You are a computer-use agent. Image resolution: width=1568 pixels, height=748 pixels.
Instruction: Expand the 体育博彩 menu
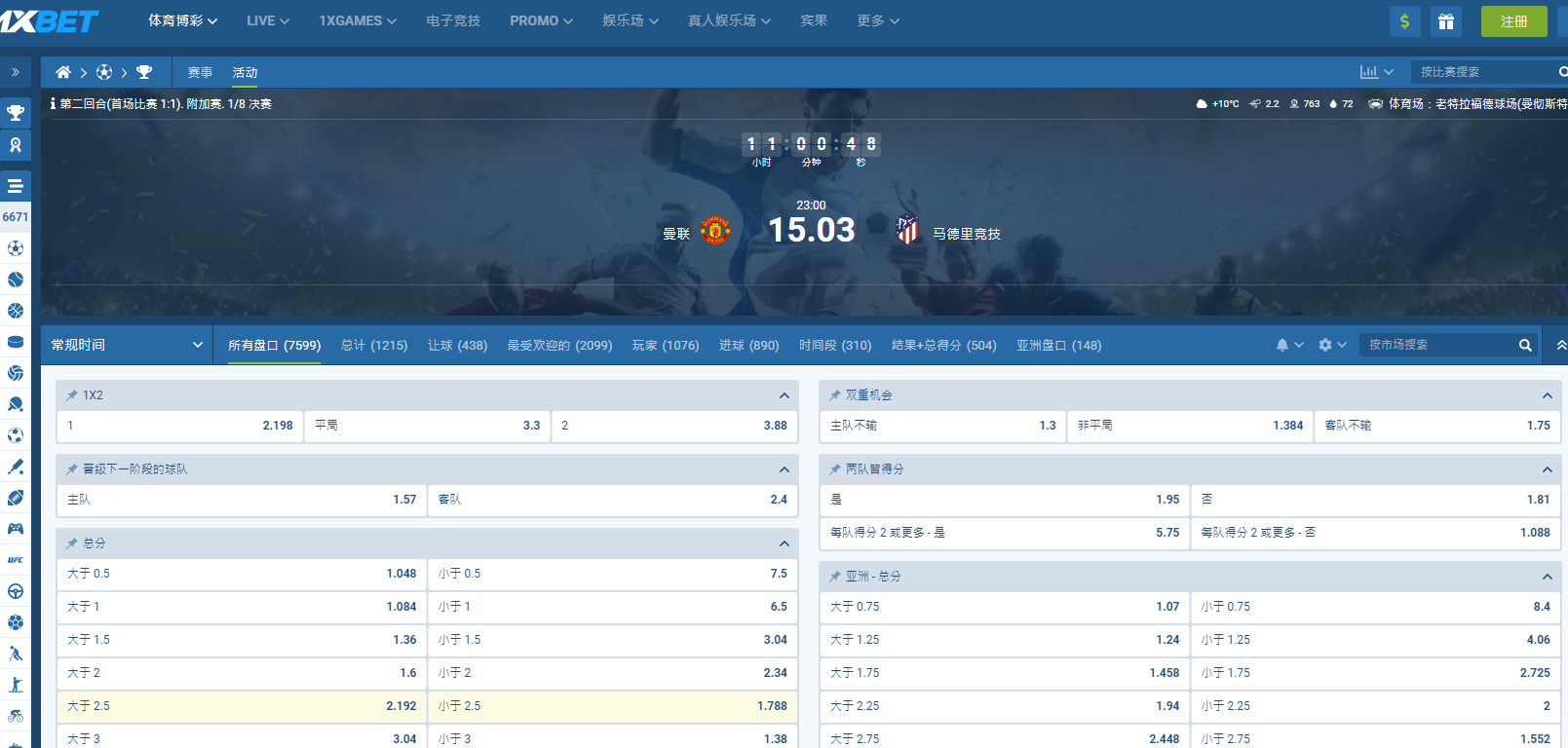182,20
